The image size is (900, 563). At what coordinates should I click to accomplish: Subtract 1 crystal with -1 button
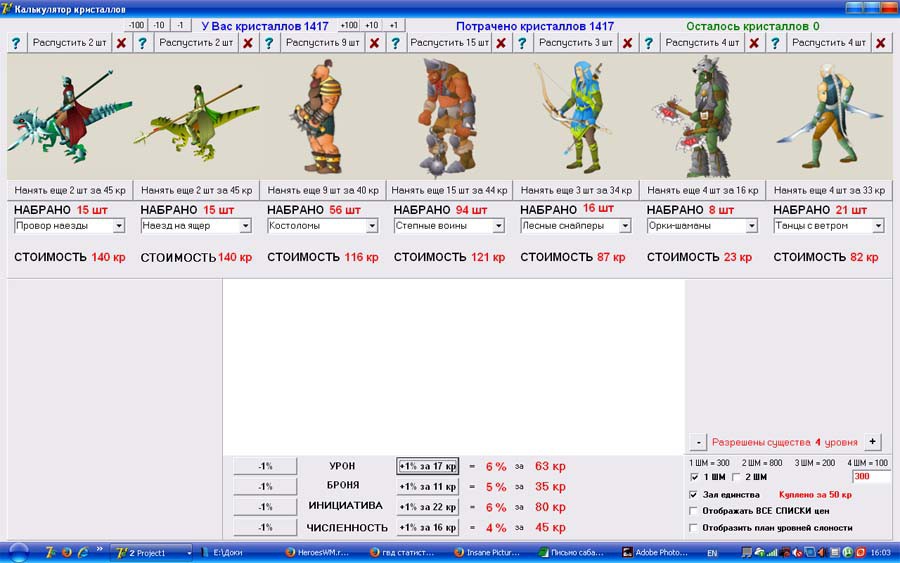[x=180, y=25]
